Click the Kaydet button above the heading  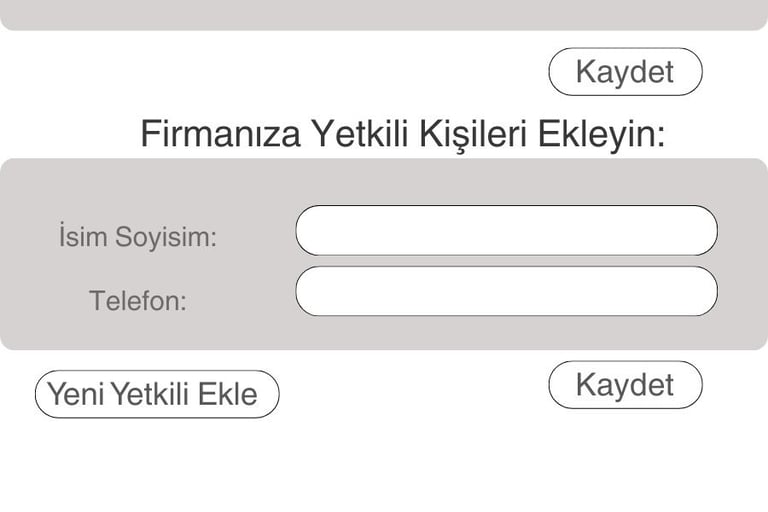point(625,72)
